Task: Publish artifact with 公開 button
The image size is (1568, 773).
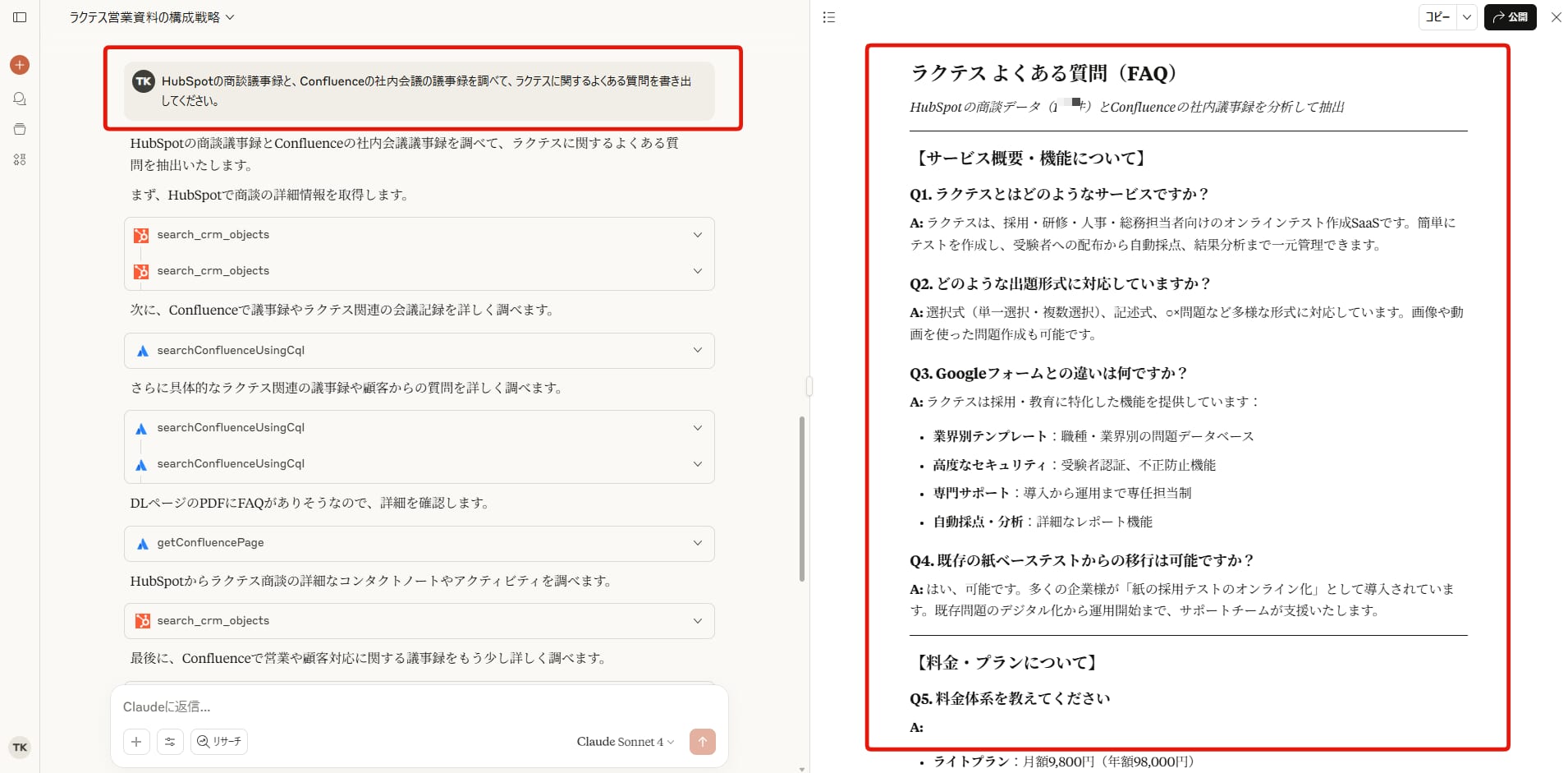Action: 1510,17
